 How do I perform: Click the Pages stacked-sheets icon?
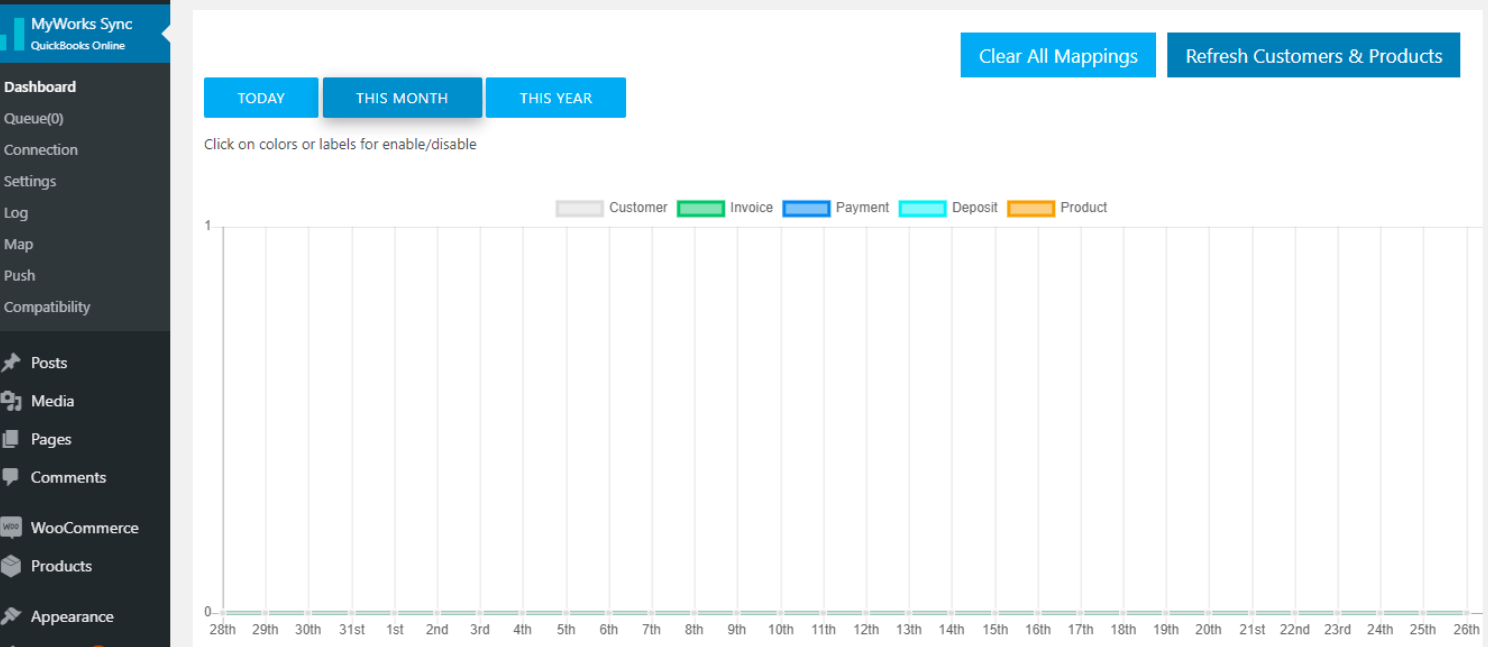coord(11,439)
